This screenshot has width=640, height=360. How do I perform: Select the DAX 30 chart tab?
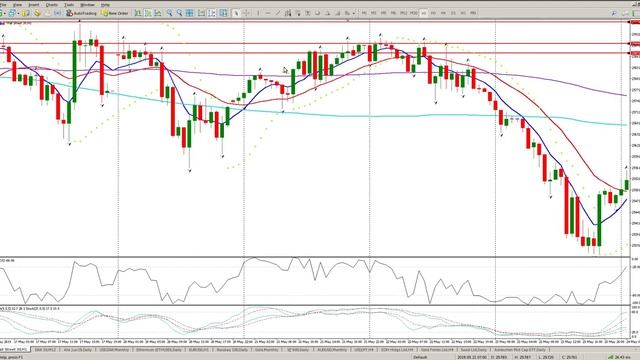point(45,350)
